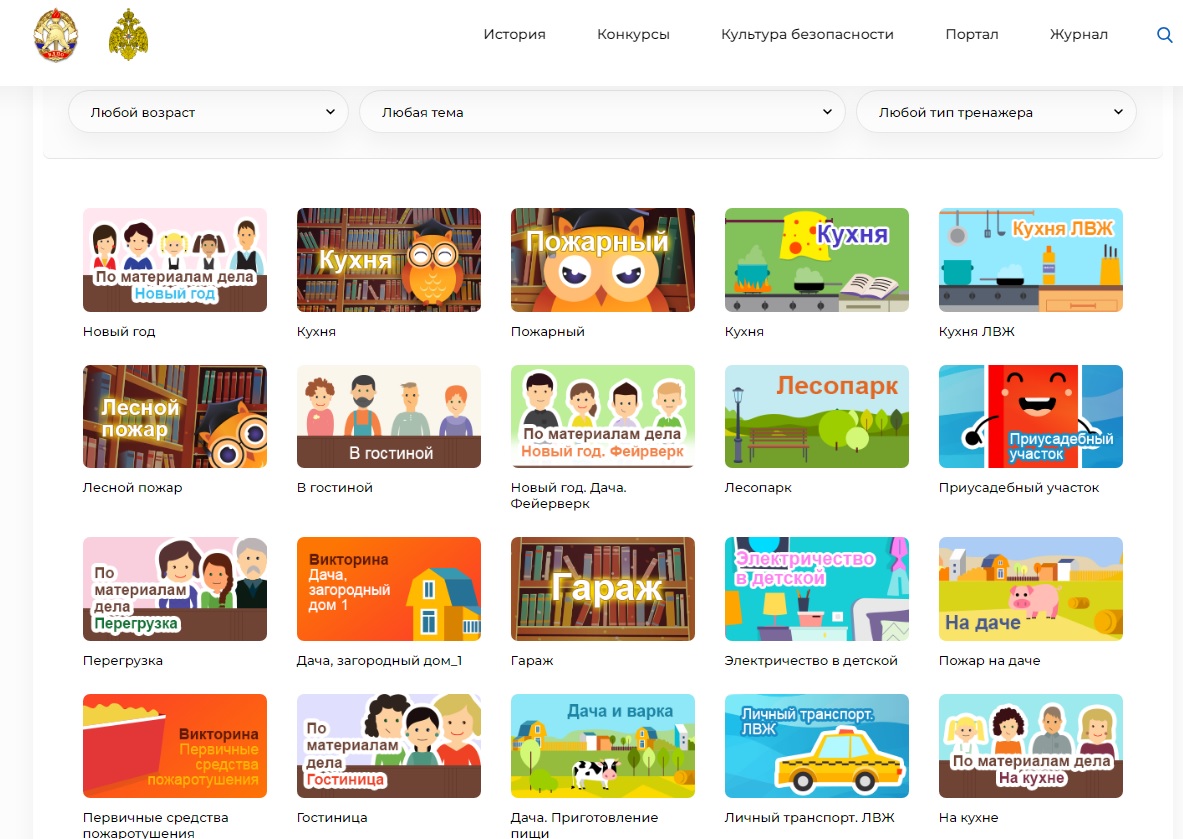Viewport: 1183px width, 839px height.
Task: Open the История menu item
Action: [514, 34]
